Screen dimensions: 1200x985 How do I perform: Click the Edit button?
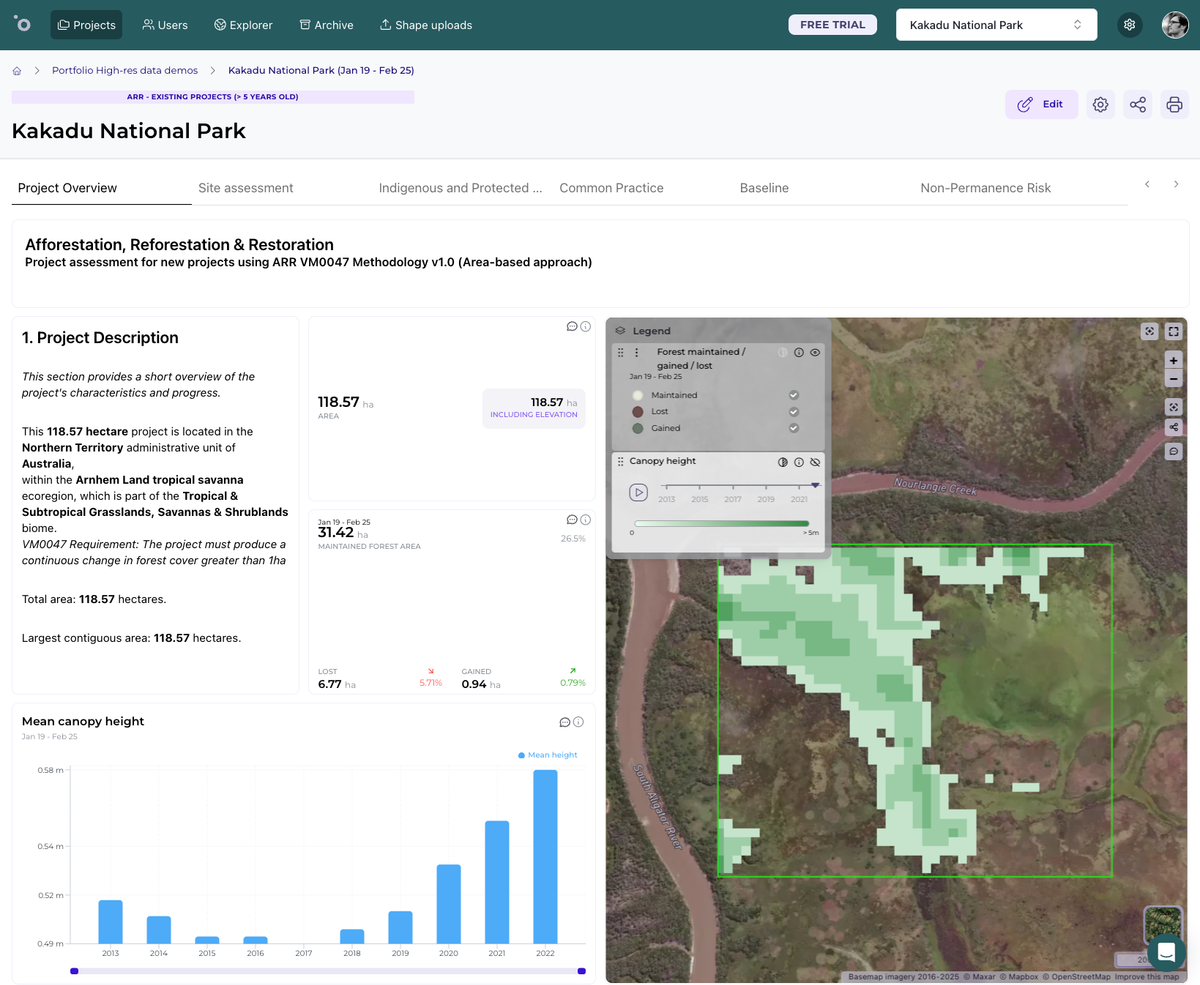pos(1041,104)
